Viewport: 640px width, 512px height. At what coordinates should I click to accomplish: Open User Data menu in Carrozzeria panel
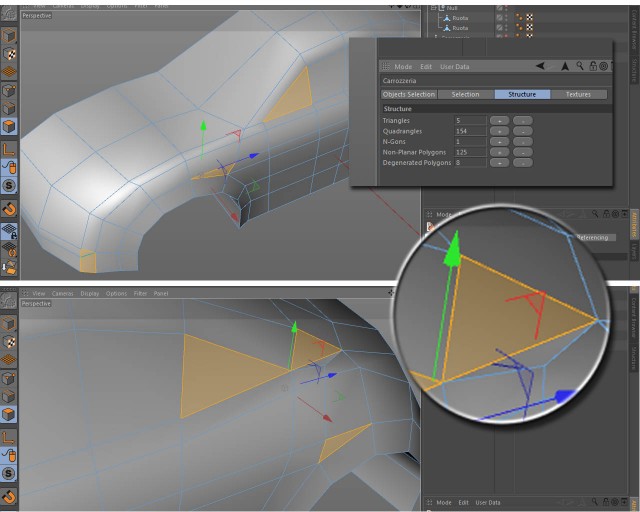coord(454,67)
